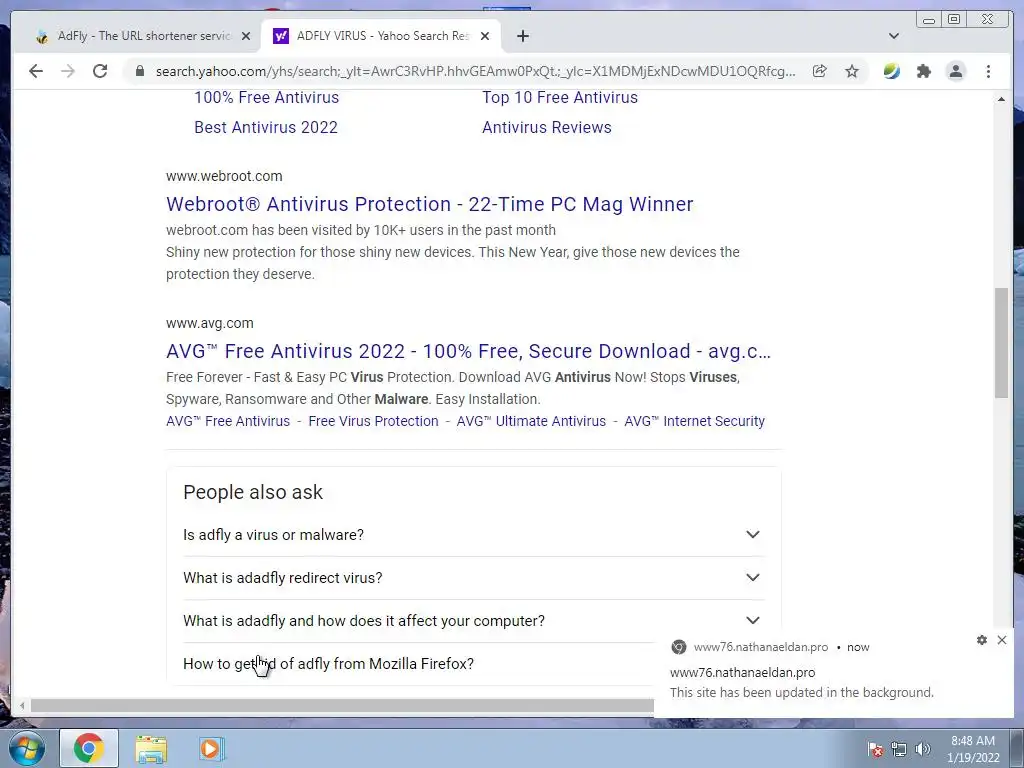Image resolution: width=1024 pixels, height=768 pixels.
Task: Expand 'How to get rid of adfly from Mozilla Firefox?'
Action: (418, 664)
